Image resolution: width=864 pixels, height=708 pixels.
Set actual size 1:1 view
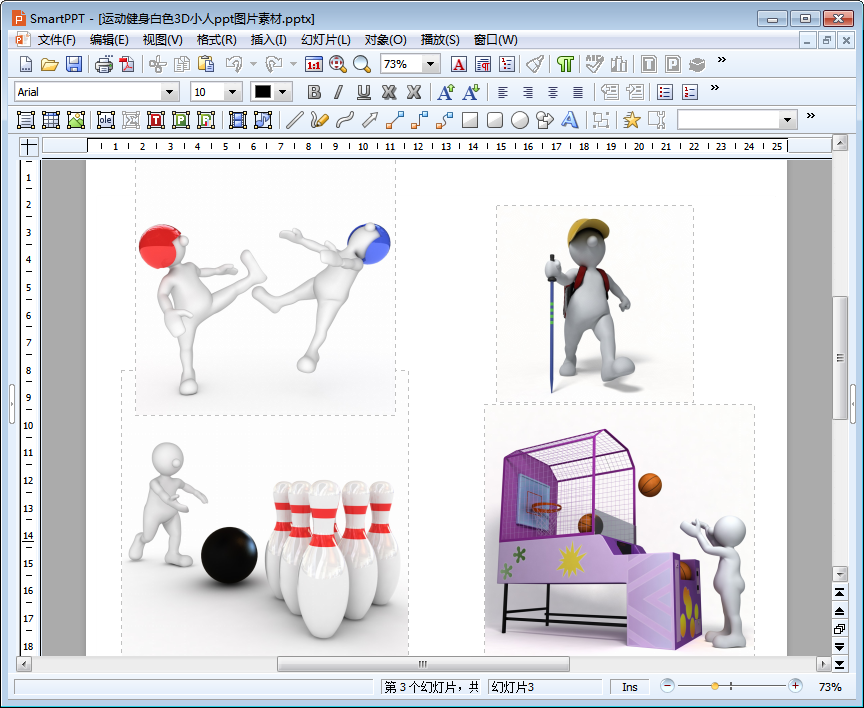[x=314, y=64]
